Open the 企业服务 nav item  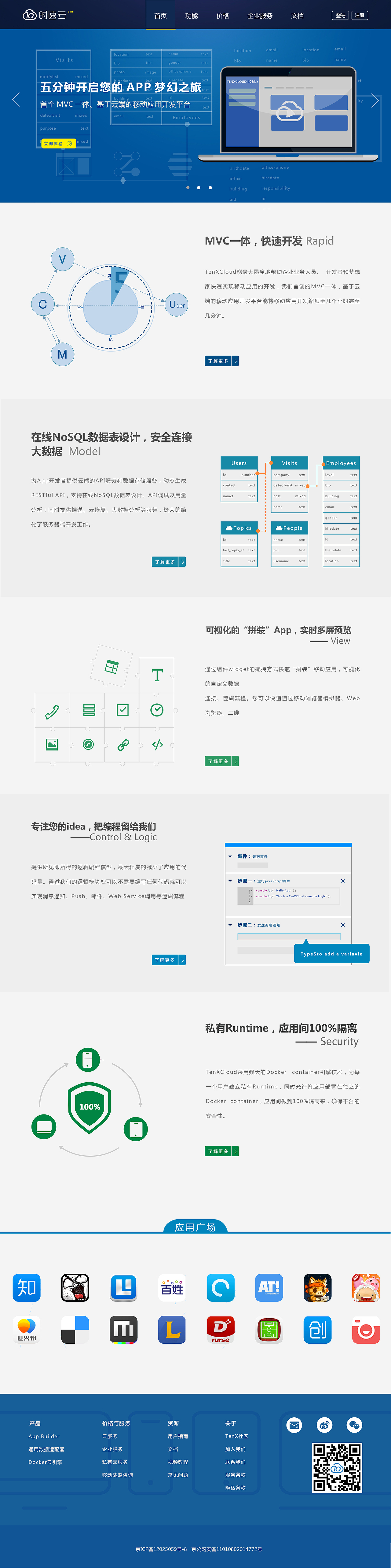coord(260,15)
